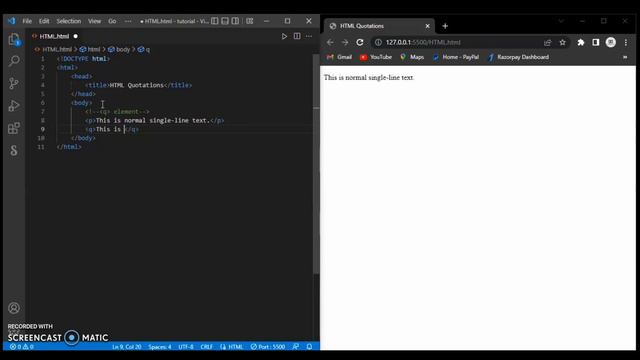Screen dimensions: 640x360
Task: Click line 4 title text in editor
Action: [x=137, y=85]
